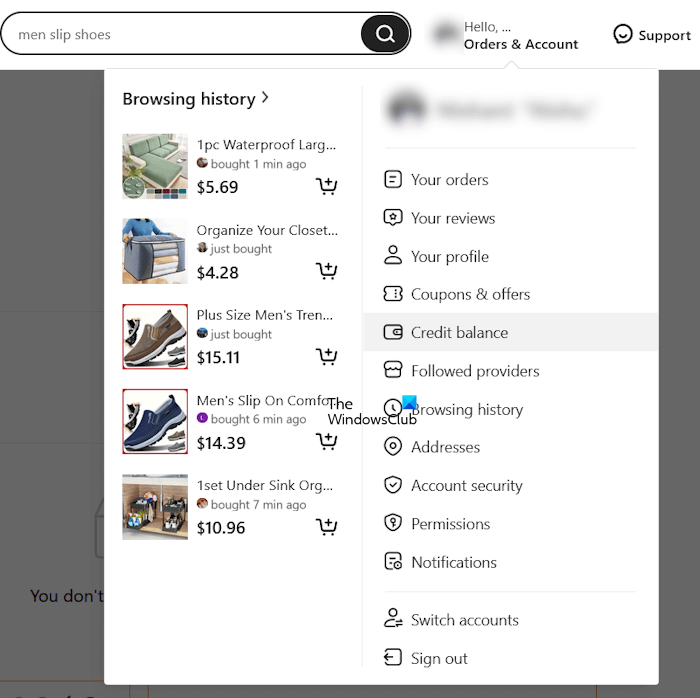Open Account security settings
The width and height of the screenshot is (700, 698).
(466, 485)
